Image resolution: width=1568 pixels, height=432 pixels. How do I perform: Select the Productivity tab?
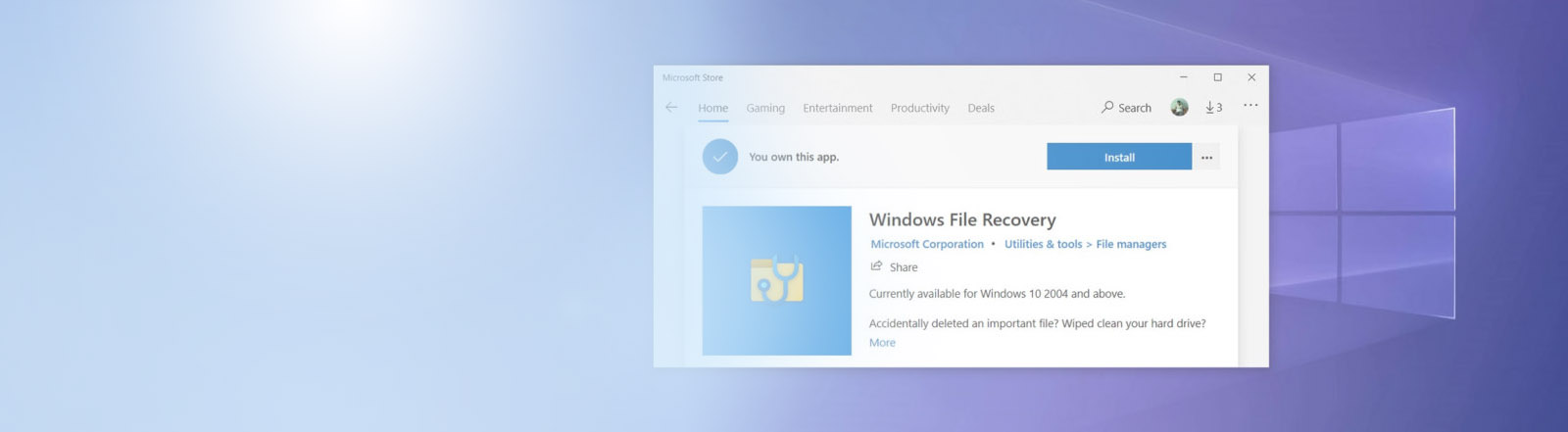(x=919, y=109)
